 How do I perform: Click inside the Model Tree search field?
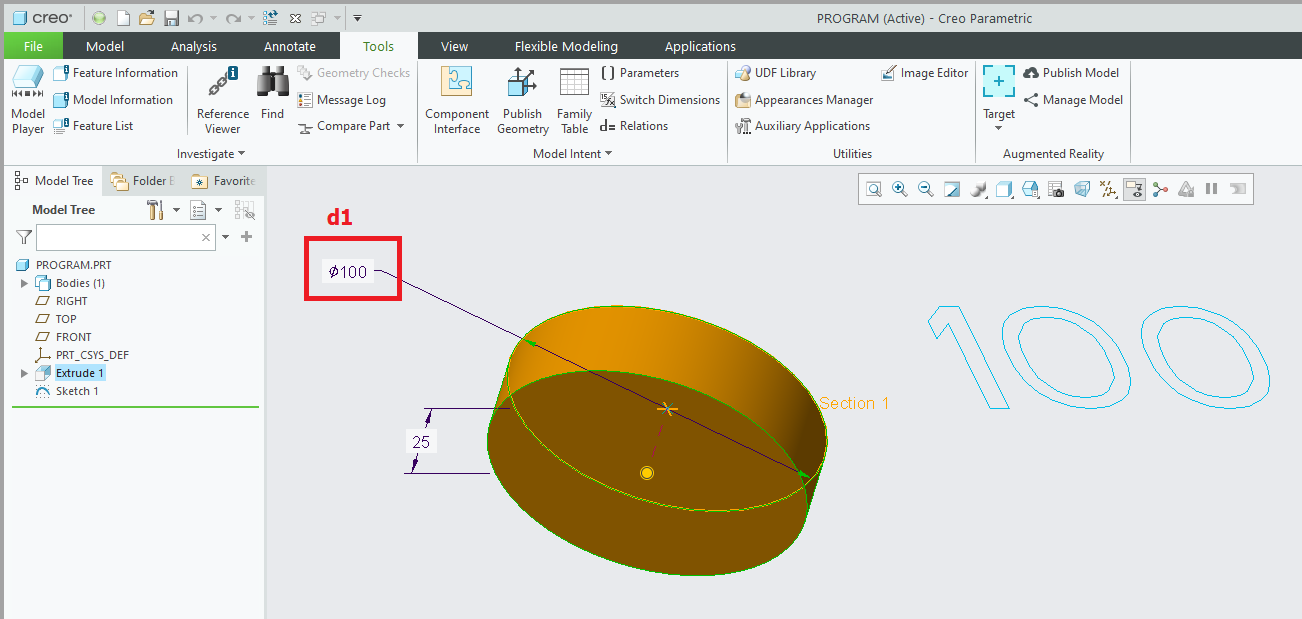coord(120,237)
